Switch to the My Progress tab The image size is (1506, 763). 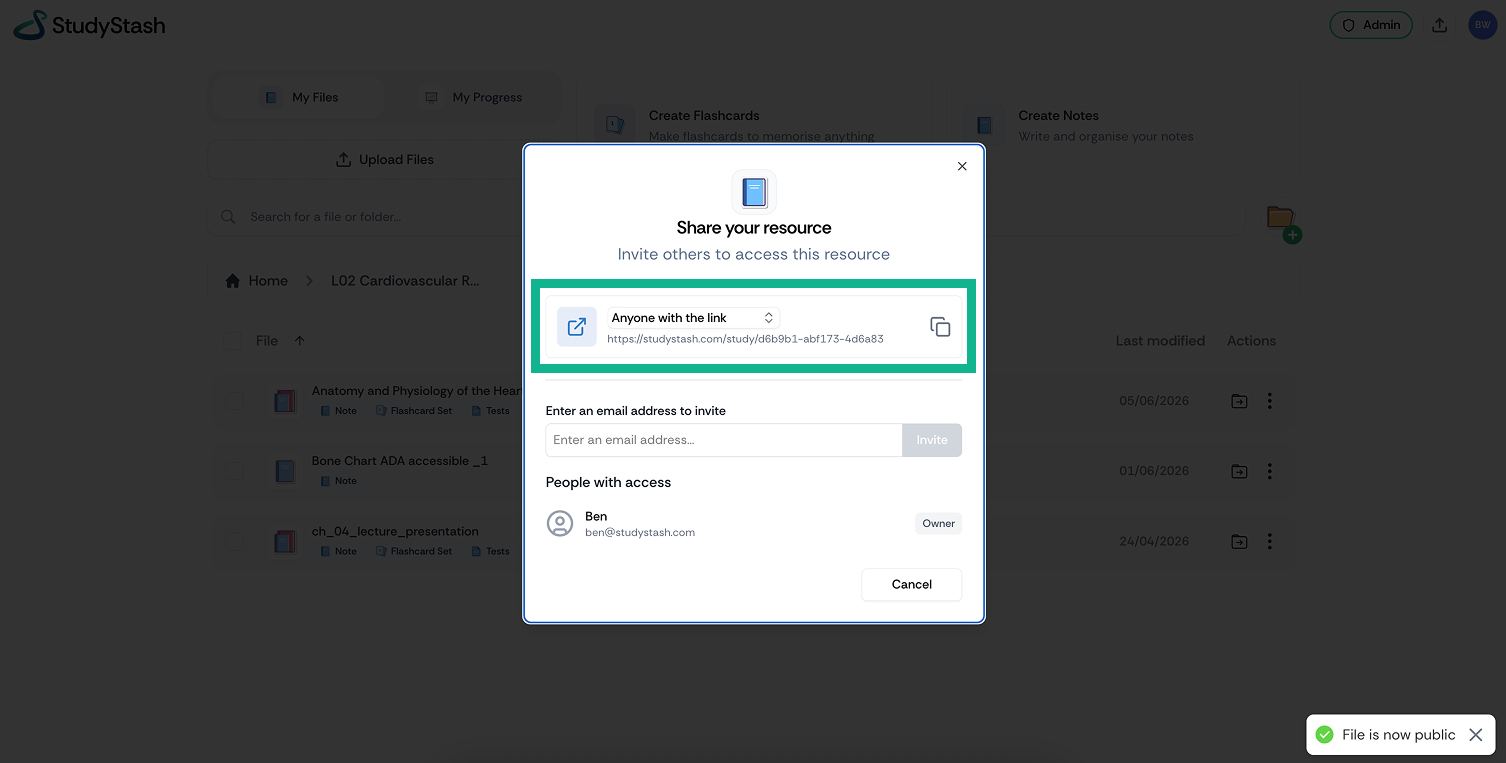(x=473, y=97)
